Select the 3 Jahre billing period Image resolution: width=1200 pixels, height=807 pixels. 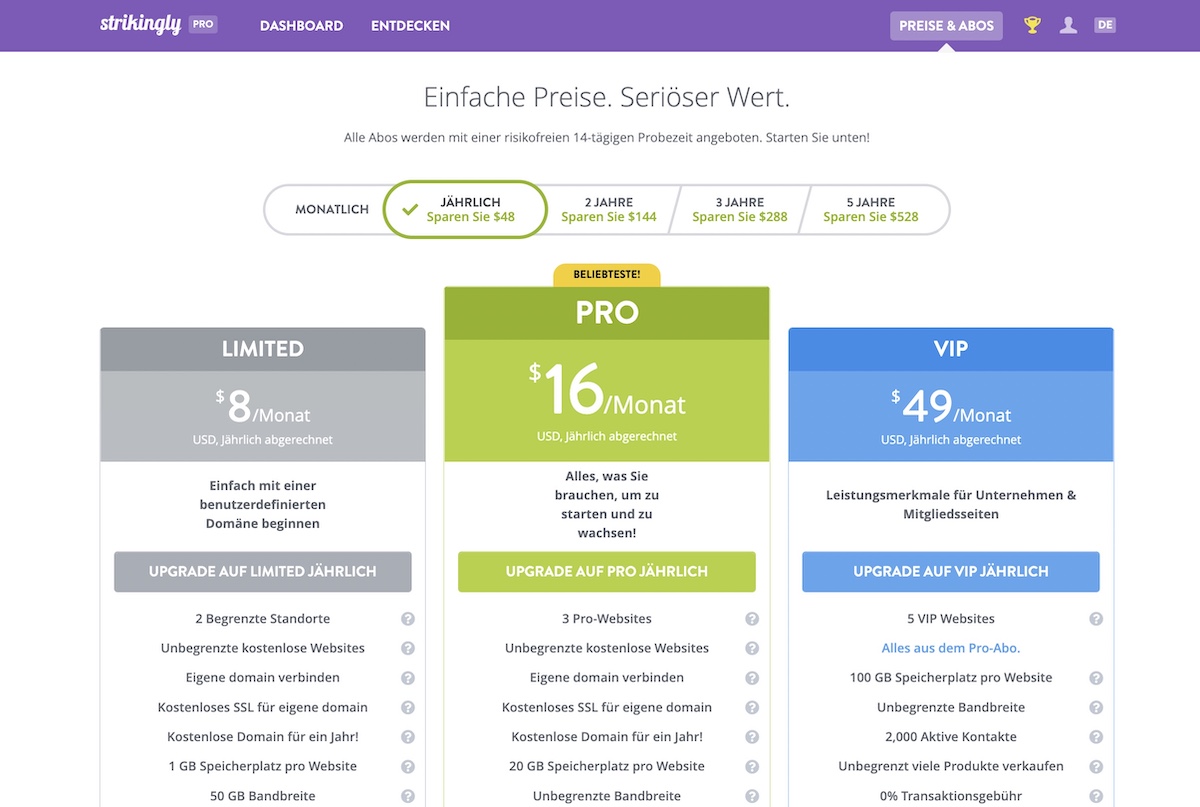[x=740, y=210]
